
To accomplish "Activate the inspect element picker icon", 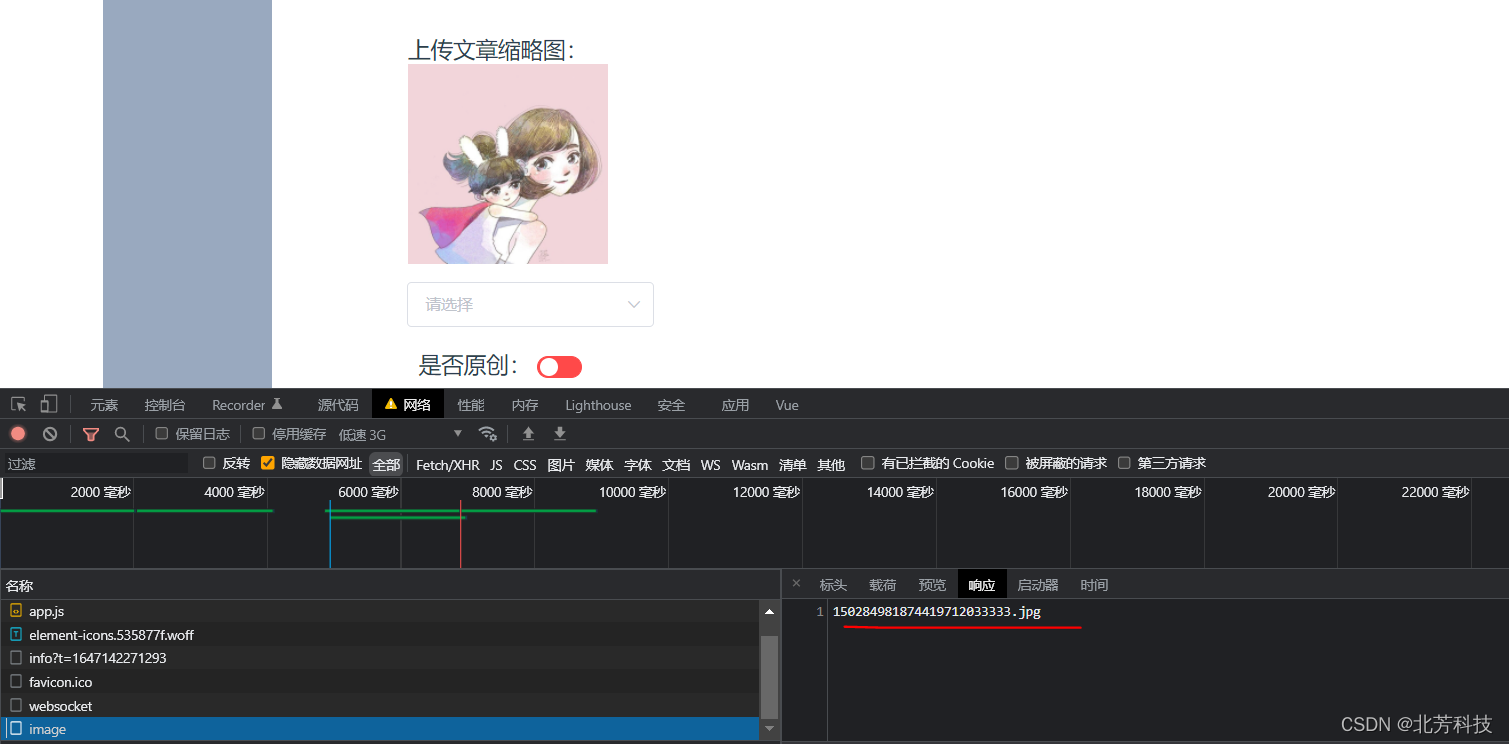I will [x=18, y=404].
